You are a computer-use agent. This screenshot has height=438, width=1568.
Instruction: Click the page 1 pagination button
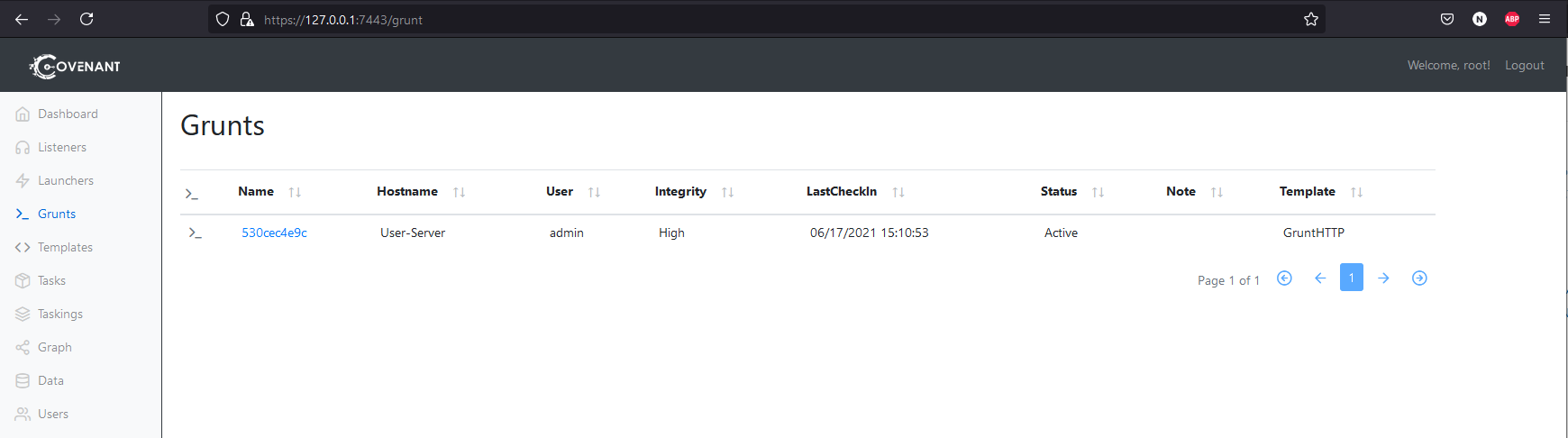[x=1352, y=278]
